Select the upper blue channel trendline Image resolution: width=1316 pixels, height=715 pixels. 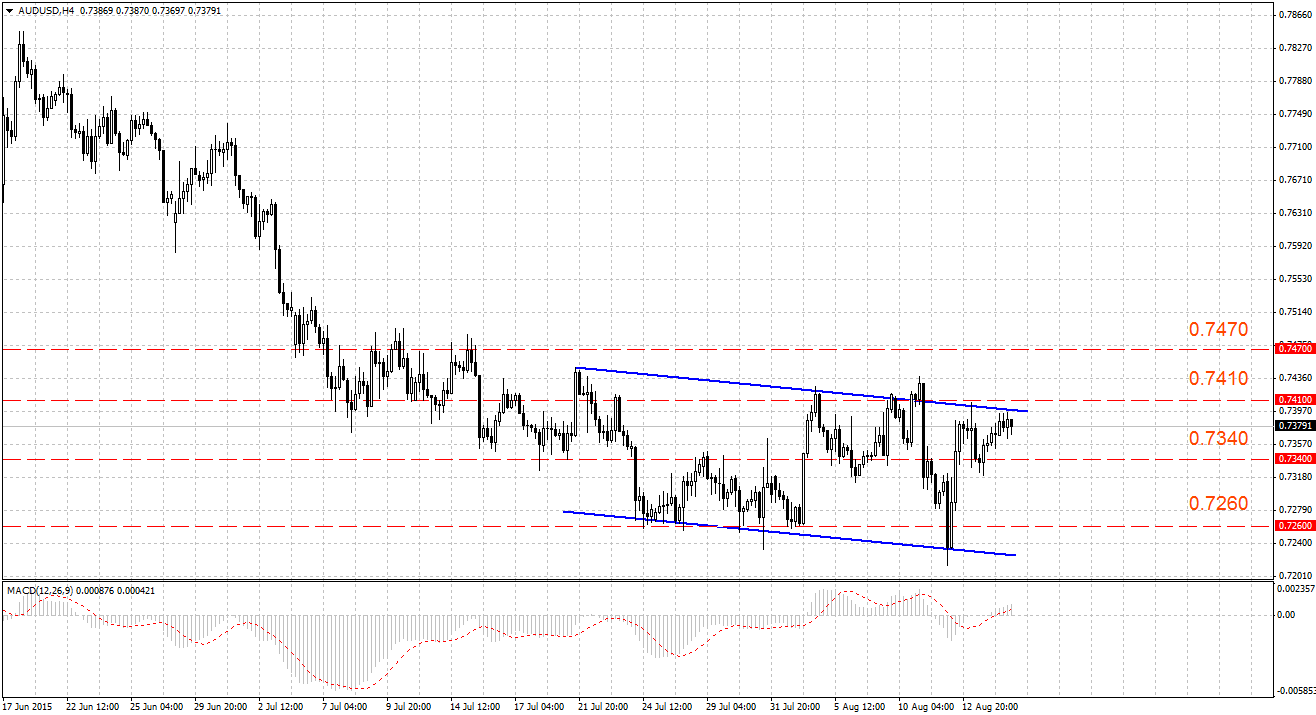pos(800,389)
